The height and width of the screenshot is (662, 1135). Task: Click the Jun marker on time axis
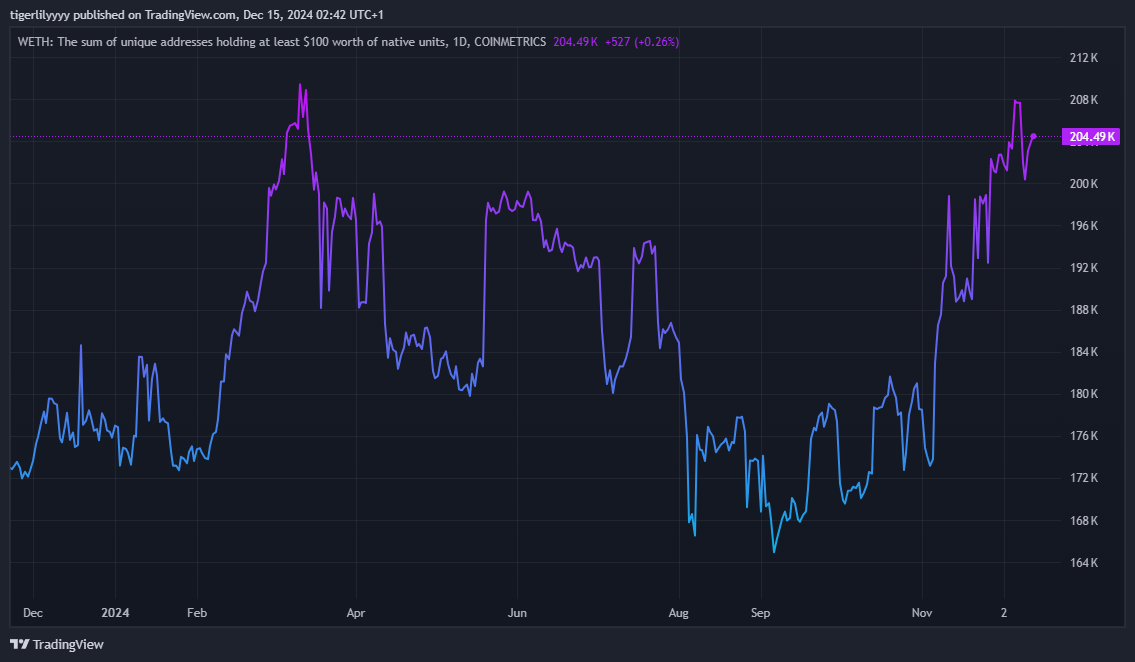[x=517, y=611]
